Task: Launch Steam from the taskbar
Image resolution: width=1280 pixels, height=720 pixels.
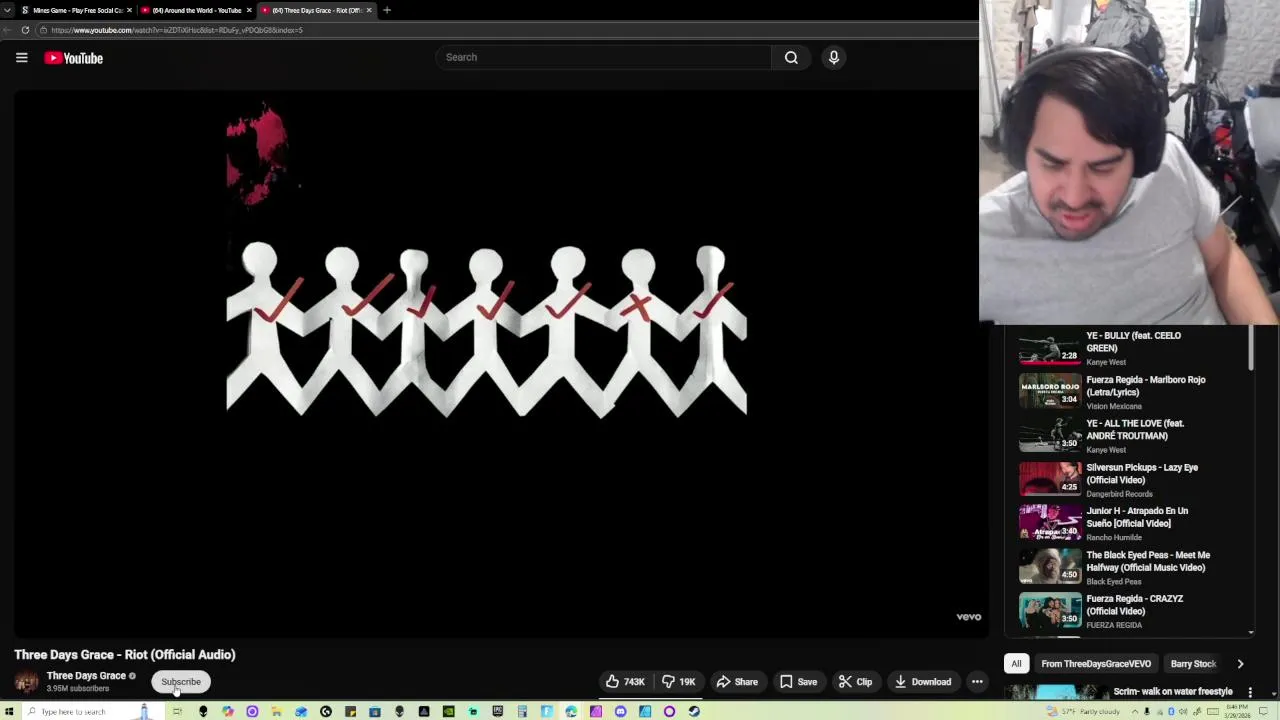Action: pyautogui.click(x=694, y=712)
